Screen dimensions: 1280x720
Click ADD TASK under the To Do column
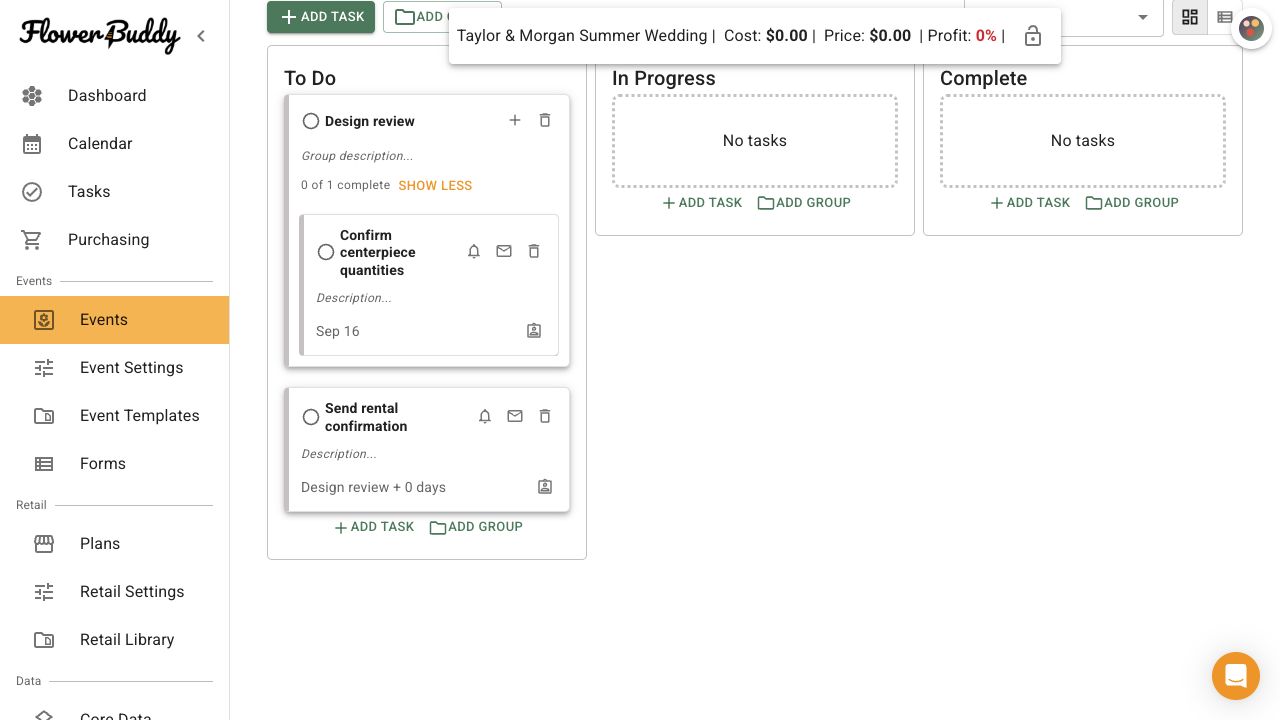click(x=374, y=527)
